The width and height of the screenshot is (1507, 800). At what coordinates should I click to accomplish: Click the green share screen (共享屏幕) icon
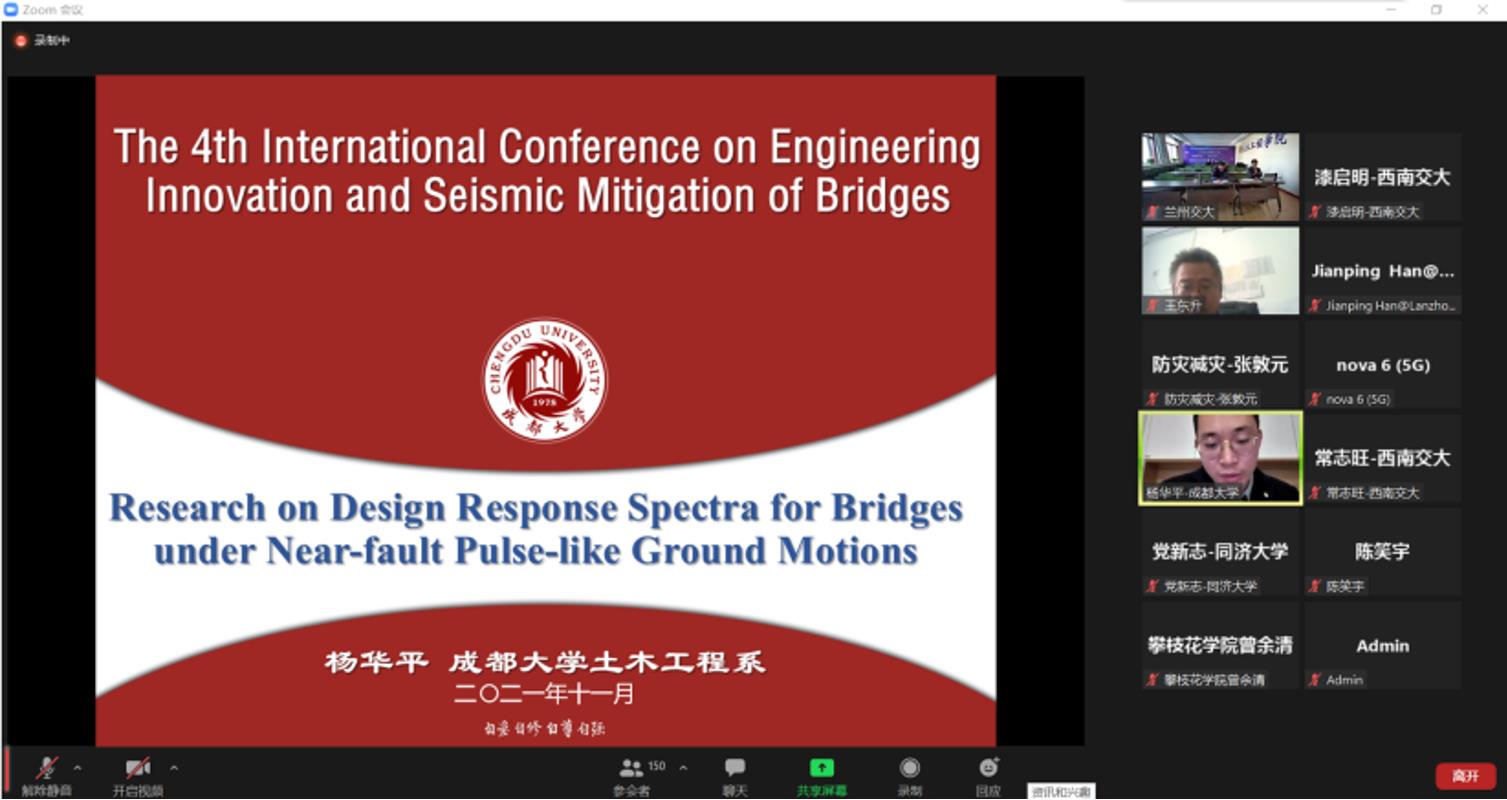(821, 768)
